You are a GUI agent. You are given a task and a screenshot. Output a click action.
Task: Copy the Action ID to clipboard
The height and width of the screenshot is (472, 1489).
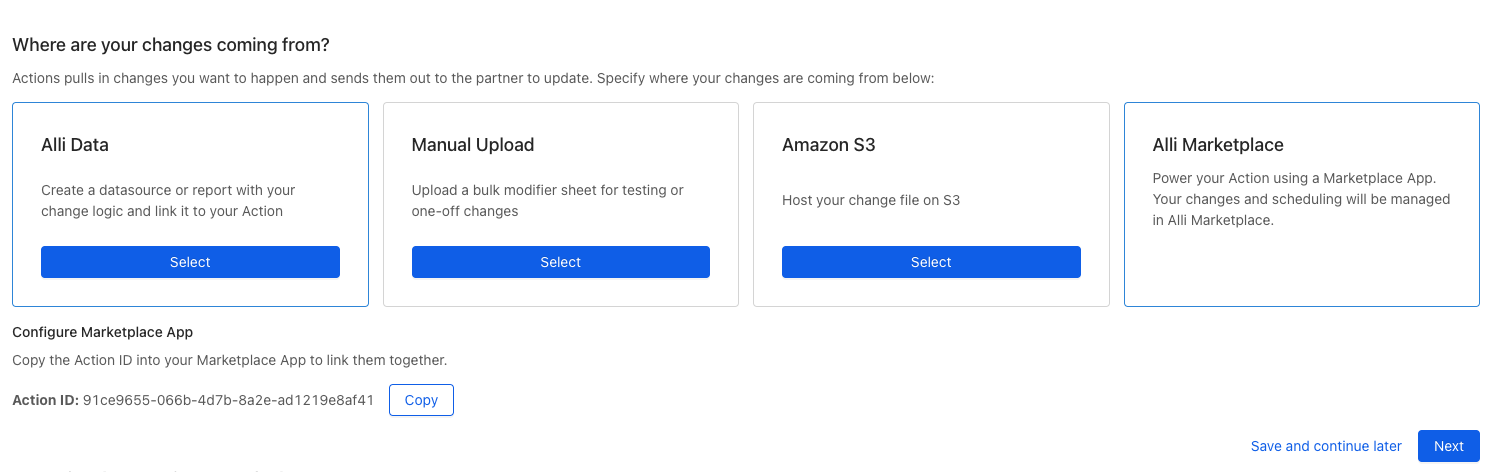pos(421,400)
